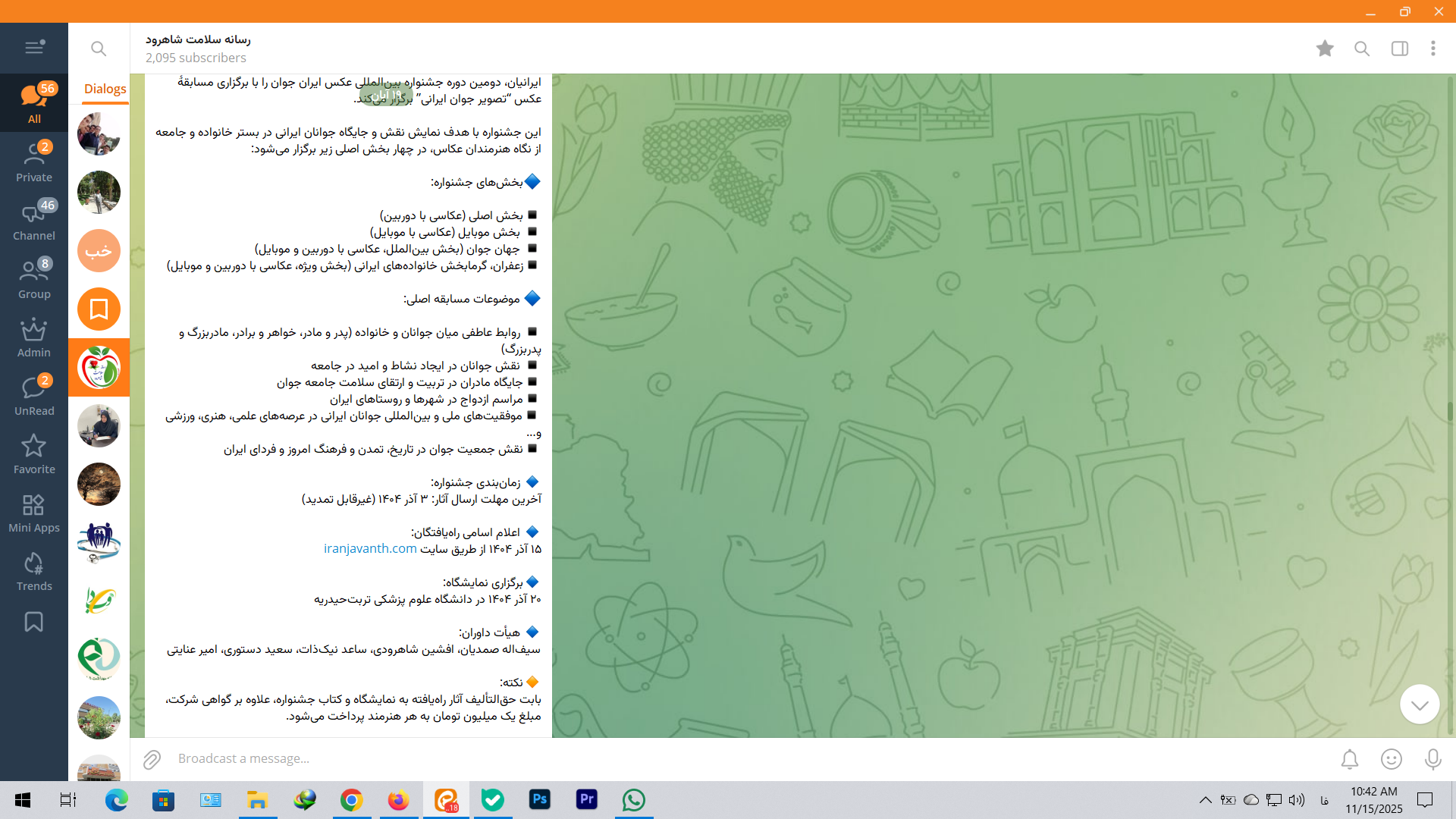This screenshot has width=1456, height=819.
Task: Click the Dialogs header label
Action: (105, 89)
